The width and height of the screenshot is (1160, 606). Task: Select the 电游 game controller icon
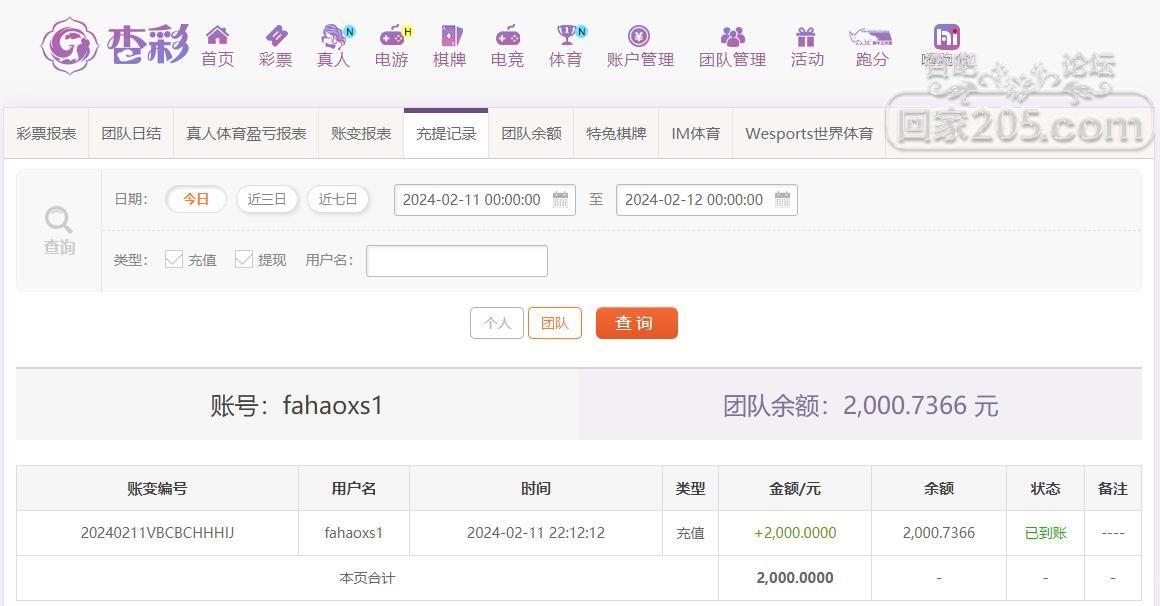click(x=393, y=36)
